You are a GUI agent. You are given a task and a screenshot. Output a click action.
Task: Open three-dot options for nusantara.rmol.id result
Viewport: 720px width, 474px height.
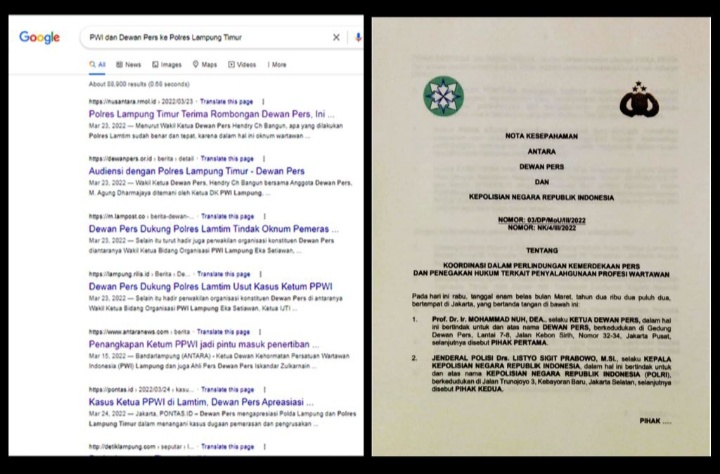[263, 102]
